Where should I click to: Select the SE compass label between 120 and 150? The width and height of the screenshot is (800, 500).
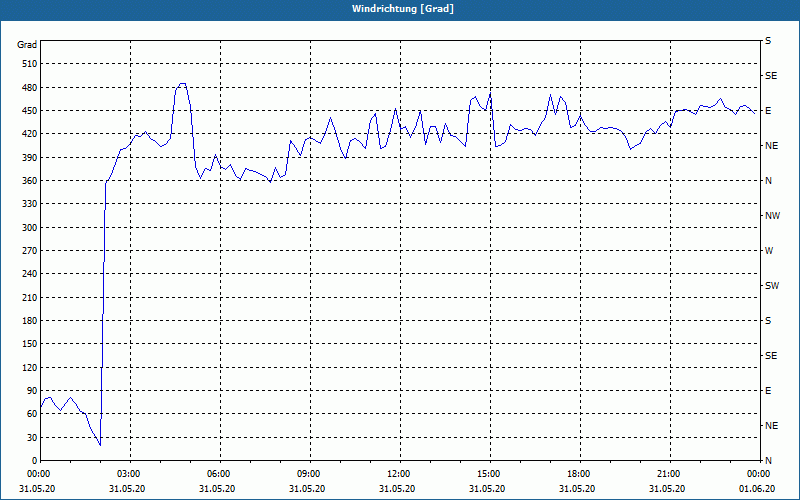click(x=771, y=356)
